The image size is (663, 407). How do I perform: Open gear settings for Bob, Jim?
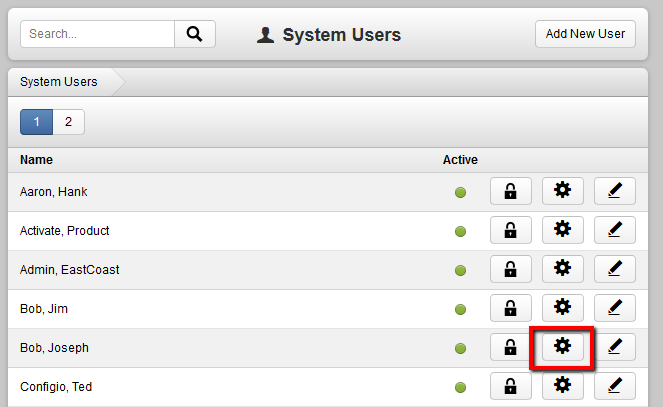[563, 308]
